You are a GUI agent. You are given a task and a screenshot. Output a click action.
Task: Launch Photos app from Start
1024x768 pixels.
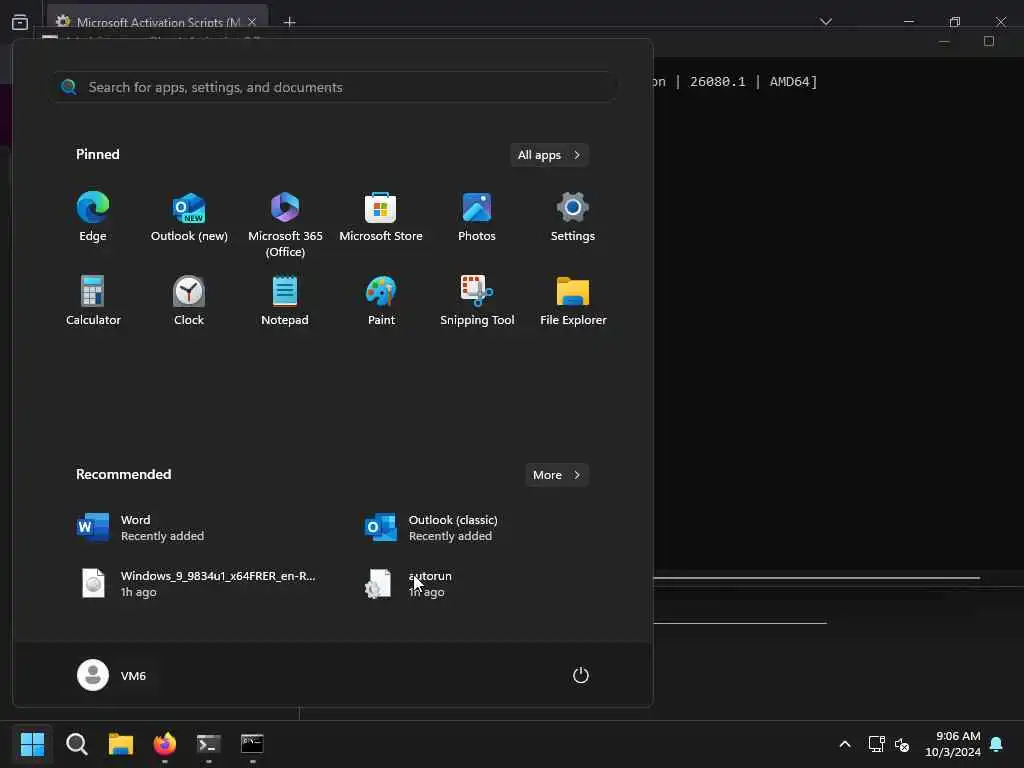click(477, 217)
